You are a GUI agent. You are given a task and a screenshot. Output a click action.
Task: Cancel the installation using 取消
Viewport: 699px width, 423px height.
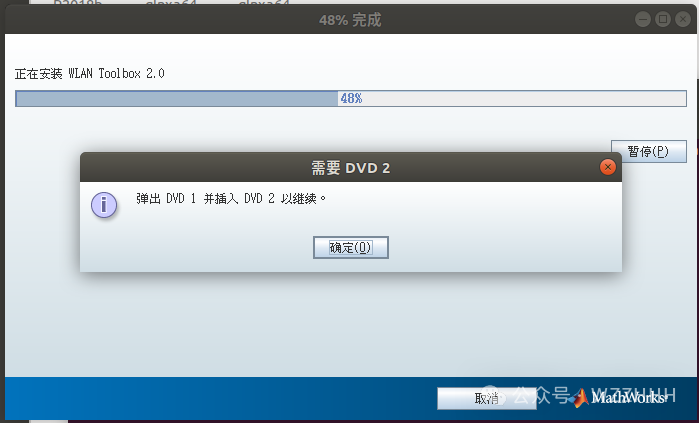tap(486, 398)
